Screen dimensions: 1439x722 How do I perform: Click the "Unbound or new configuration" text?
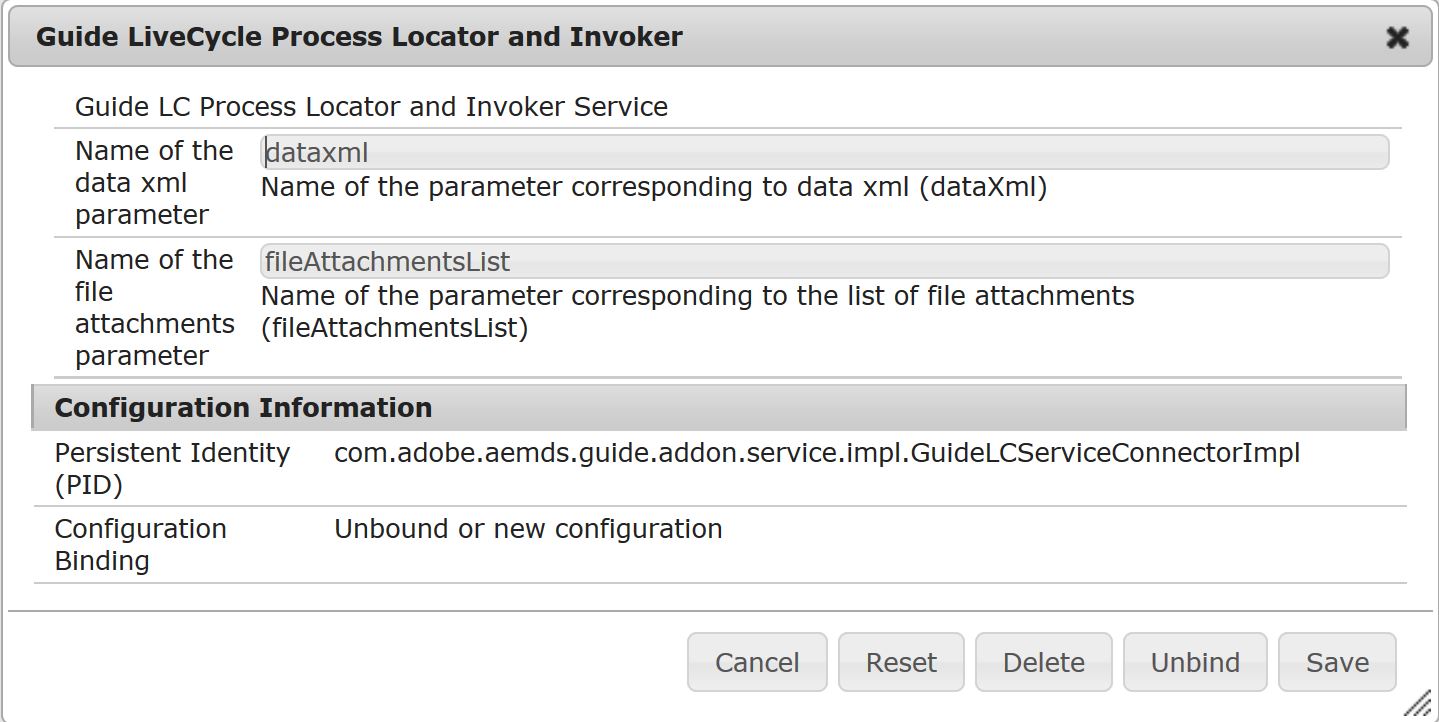[528, 529]
